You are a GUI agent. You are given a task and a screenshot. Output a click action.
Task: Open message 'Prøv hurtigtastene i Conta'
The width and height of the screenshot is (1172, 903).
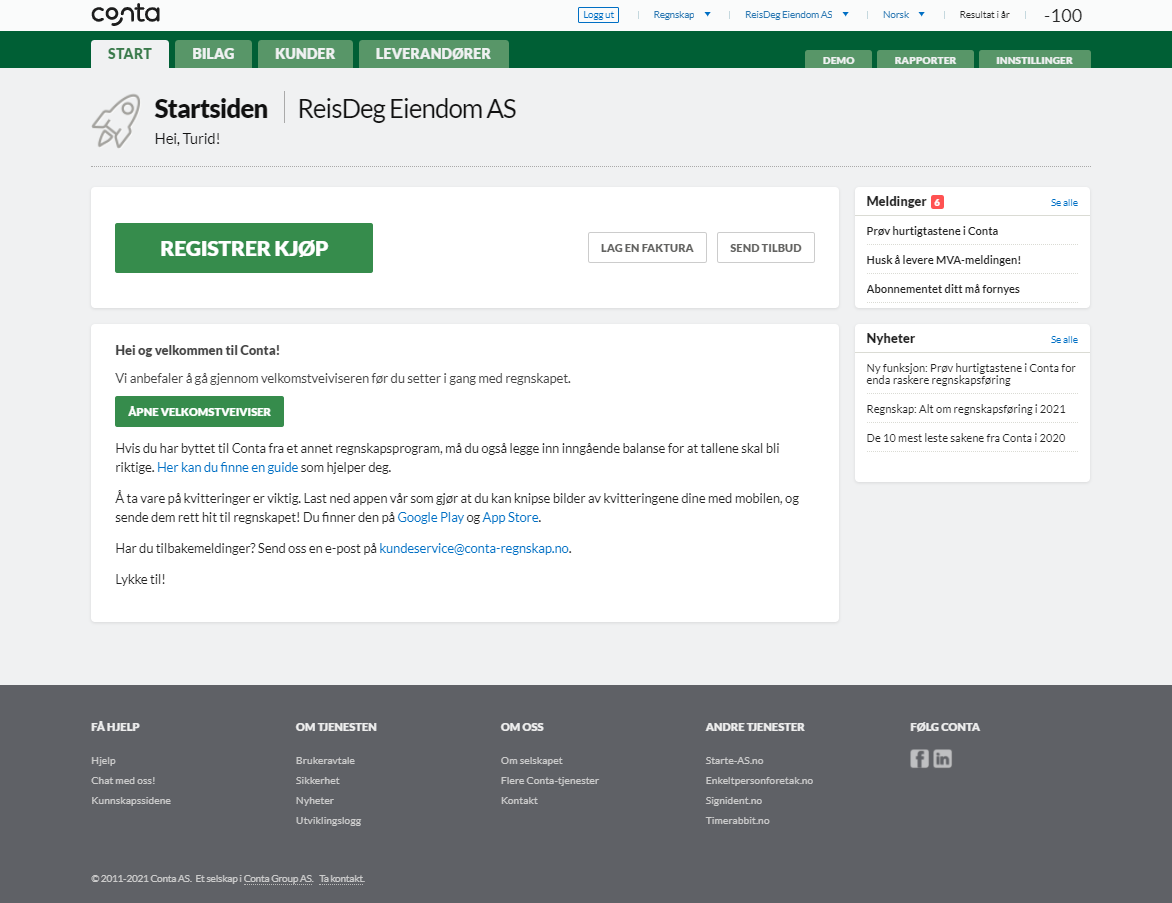932,231
